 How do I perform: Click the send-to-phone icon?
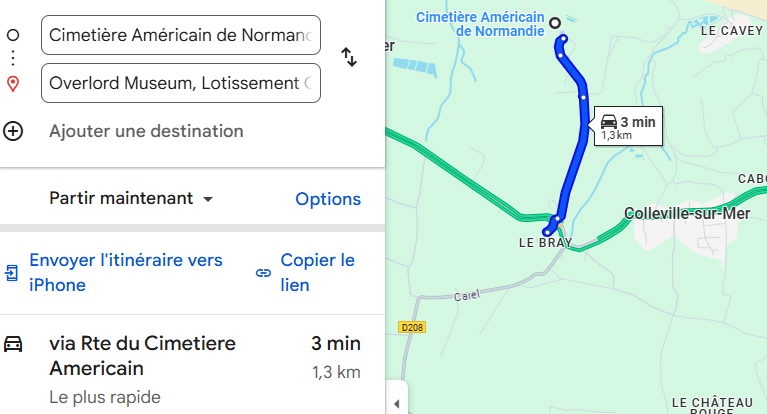[x=11, y=273]
